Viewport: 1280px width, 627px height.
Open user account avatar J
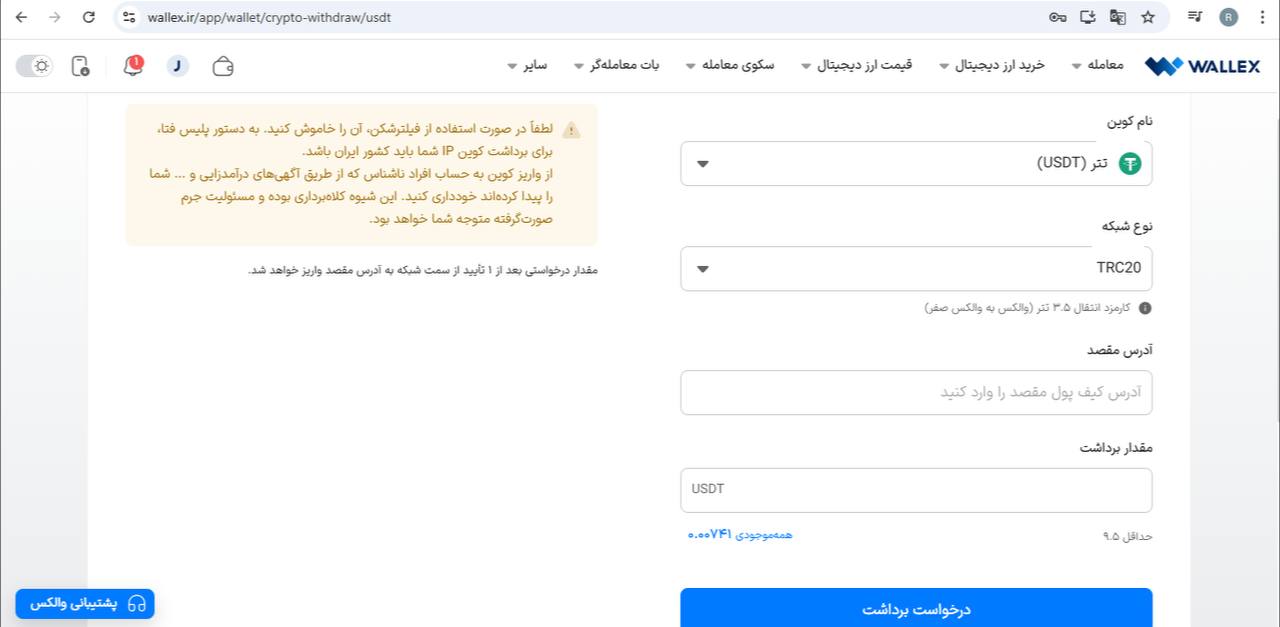tap(177, 66)
